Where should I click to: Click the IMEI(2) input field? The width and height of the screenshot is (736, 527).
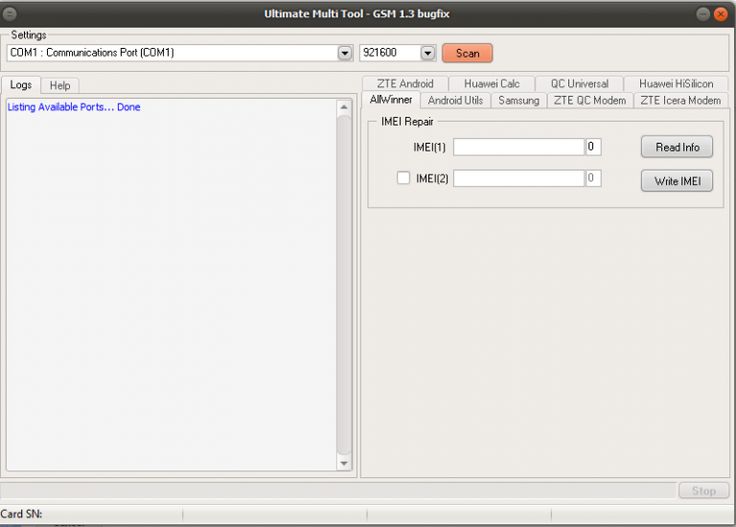[519, 178]
